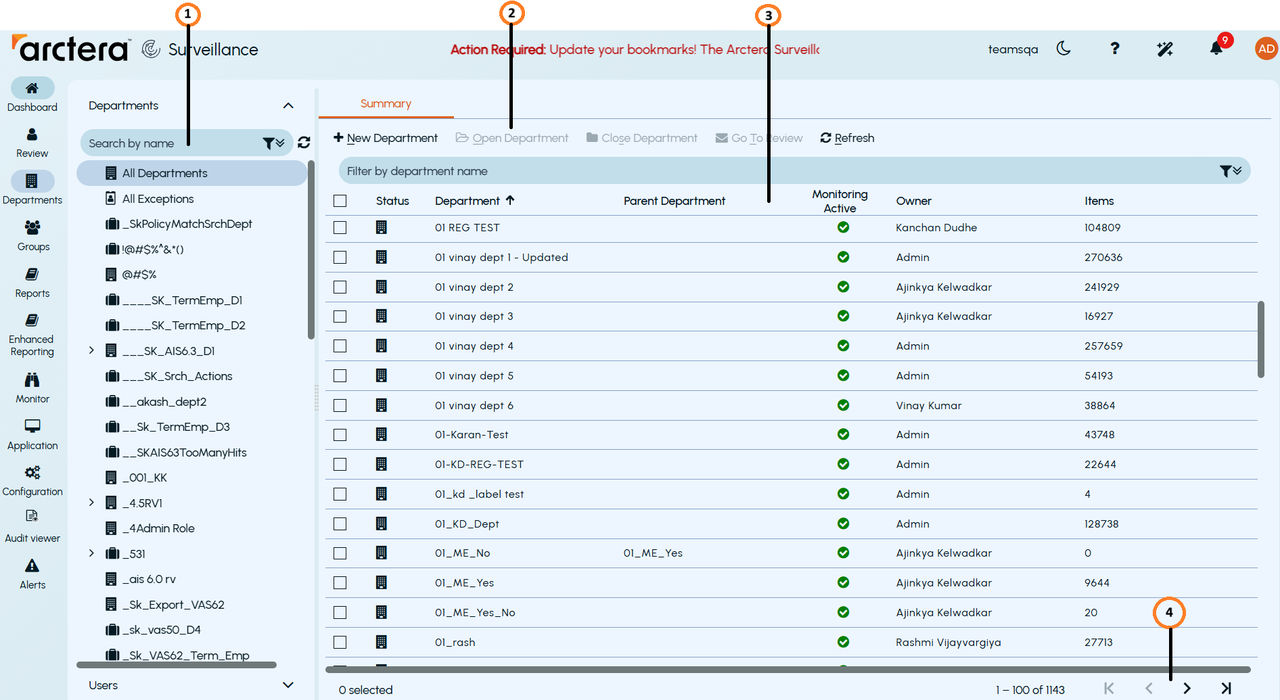This screenshot has height=700, width=1280.
Task: Go to last page arrow
Action: click(1225, 688)
